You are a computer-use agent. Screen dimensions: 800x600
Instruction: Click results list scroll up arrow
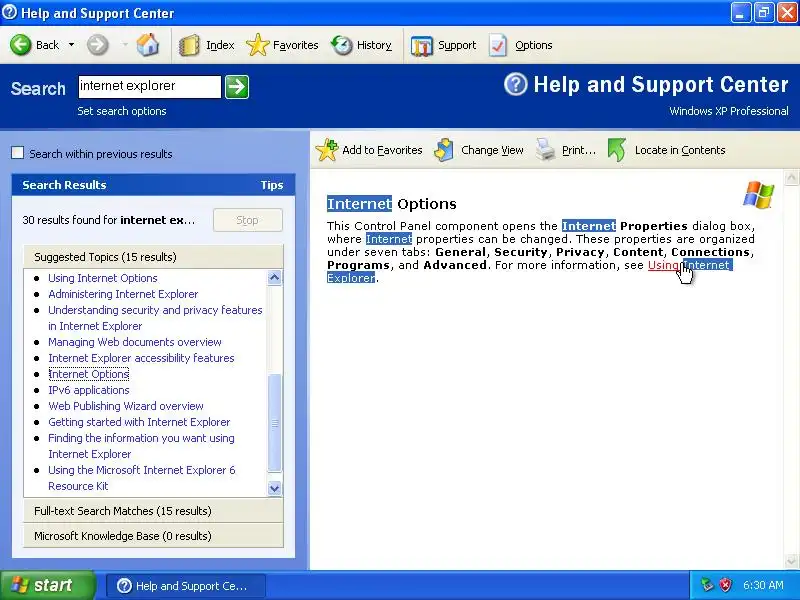(274, 278)
